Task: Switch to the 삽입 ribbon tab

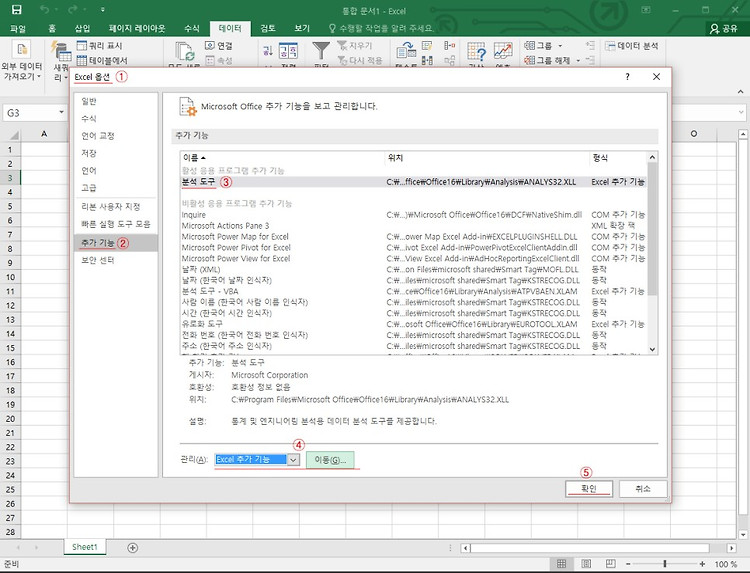Action: (82, 28)
